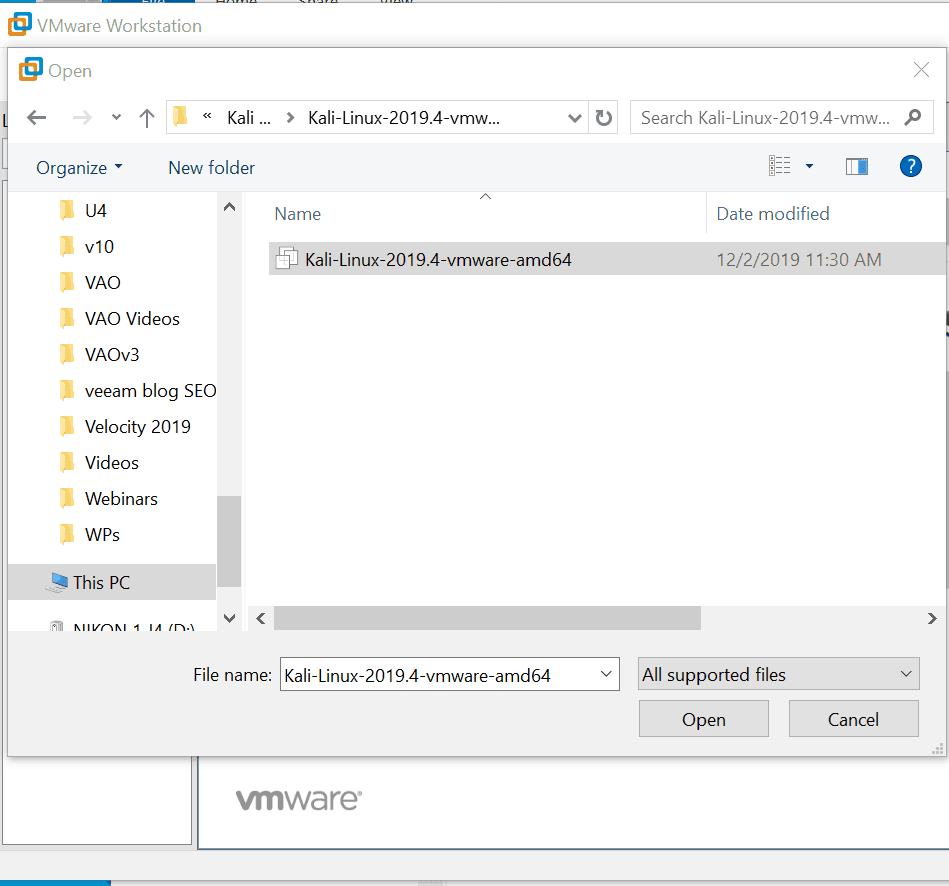Click the navigation pane scroll up arrow
This screenshot has height=886, width=949.
point(229,207)
